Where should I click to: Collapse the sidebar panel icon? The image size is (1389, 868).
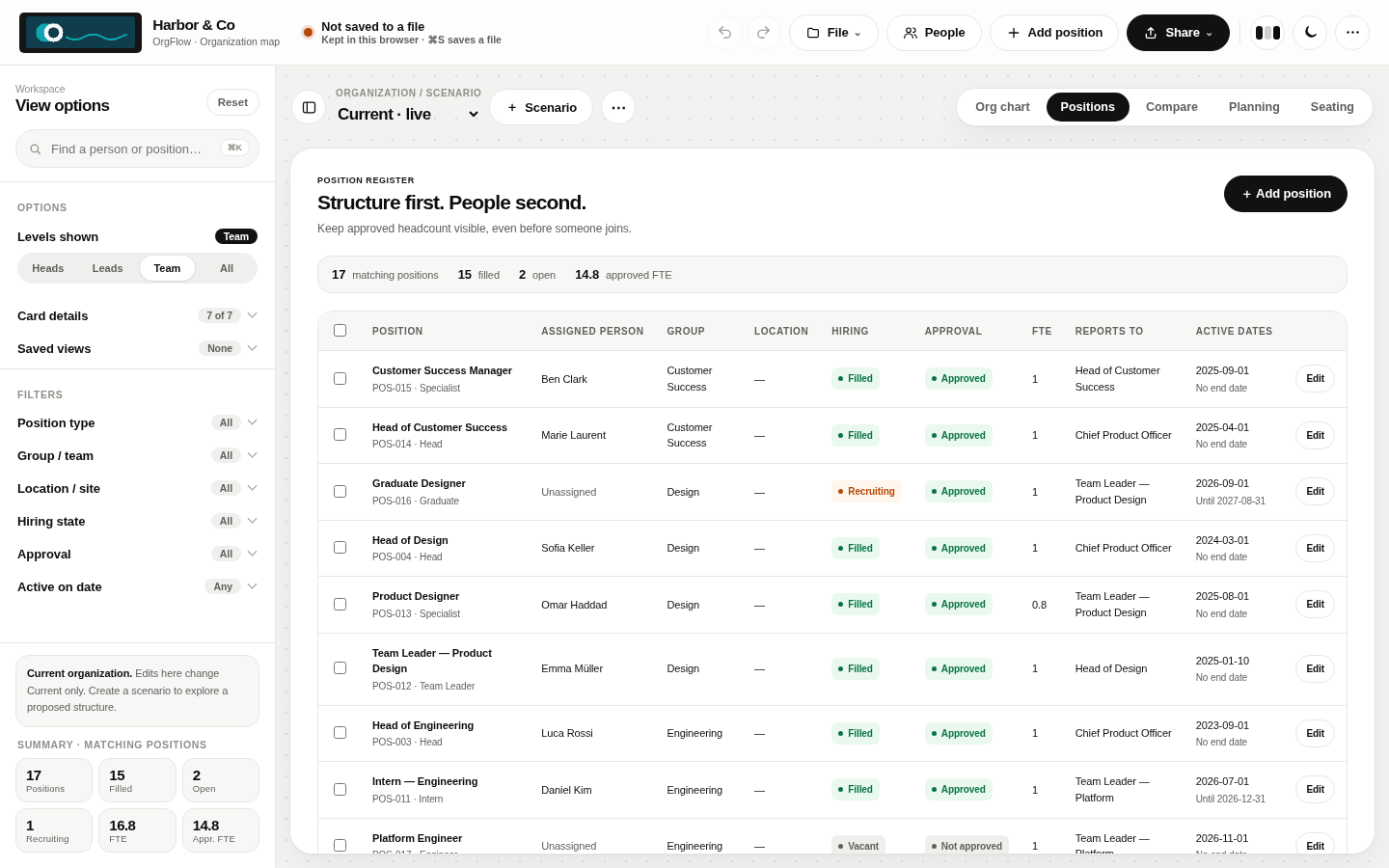[x=309, y=107]
